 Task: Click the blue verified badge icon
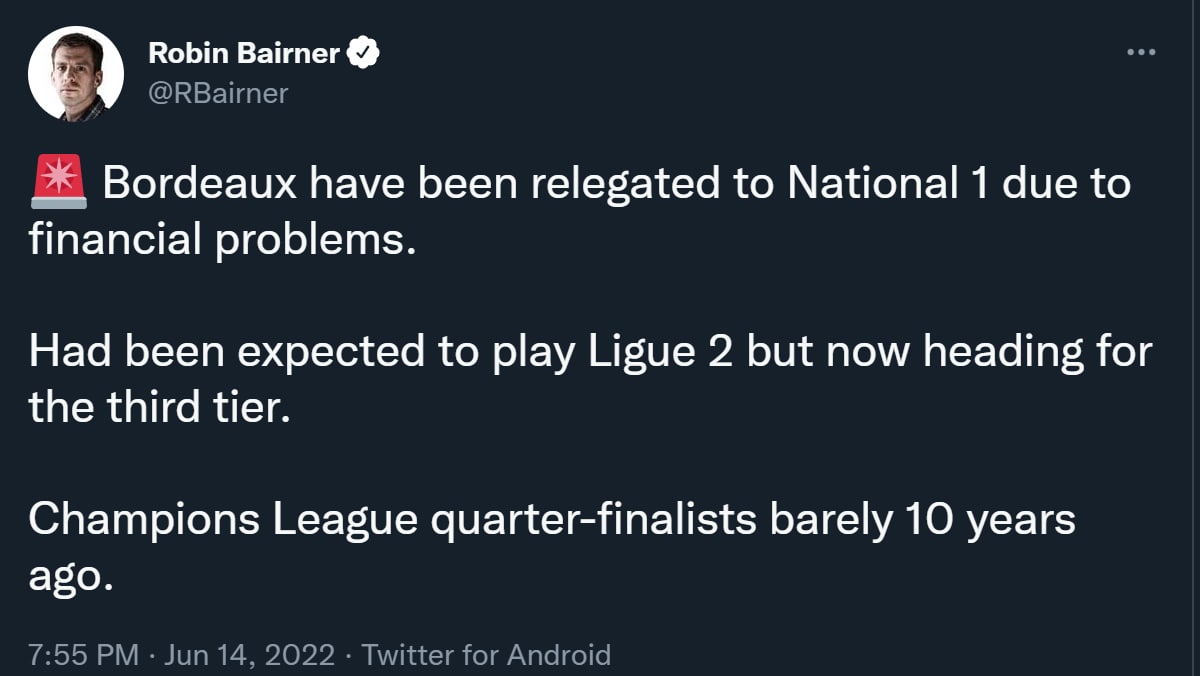pos(361,54)
